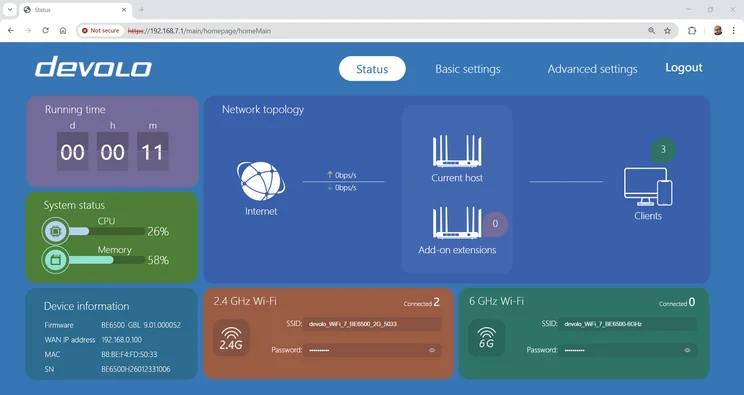Open the Clients devices icon
This screenshot has height=395, width=744.
[648, 187]
